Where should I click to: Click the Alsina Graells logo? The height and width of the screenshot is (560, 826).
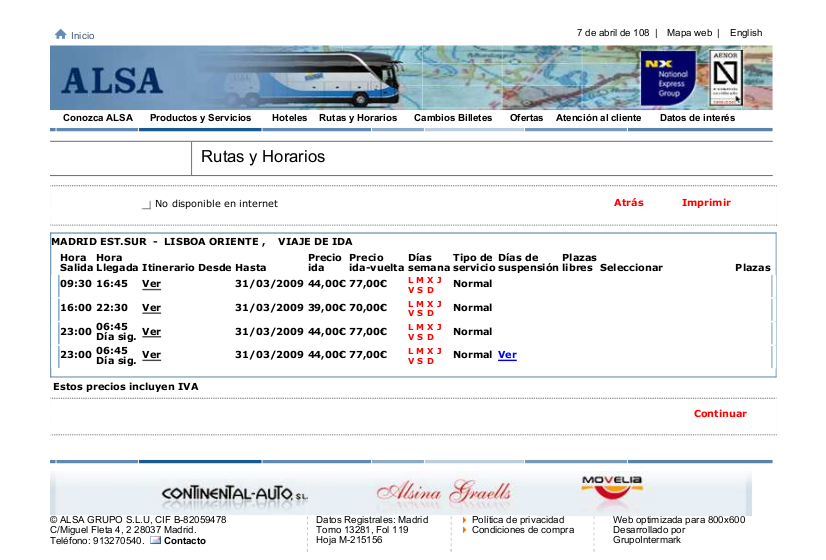pyautogui.click(x=444, y=492)
